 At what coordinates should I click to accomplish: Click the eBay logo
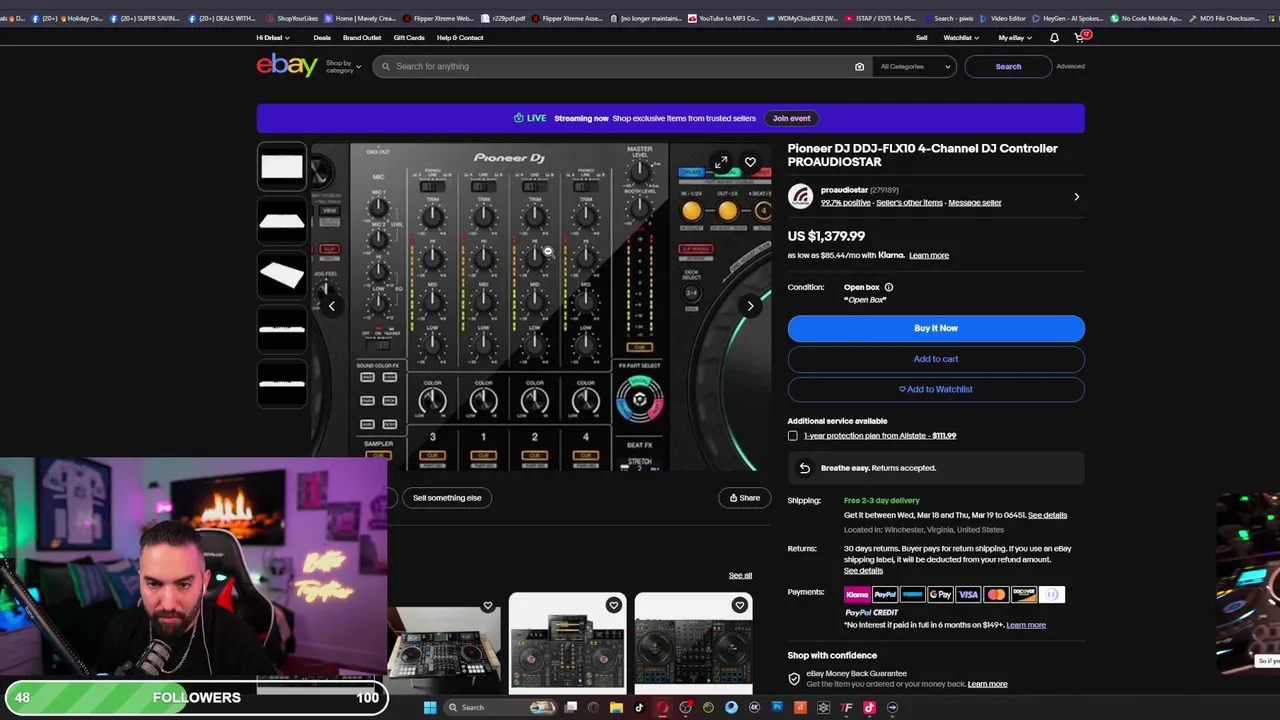point(287,66)
